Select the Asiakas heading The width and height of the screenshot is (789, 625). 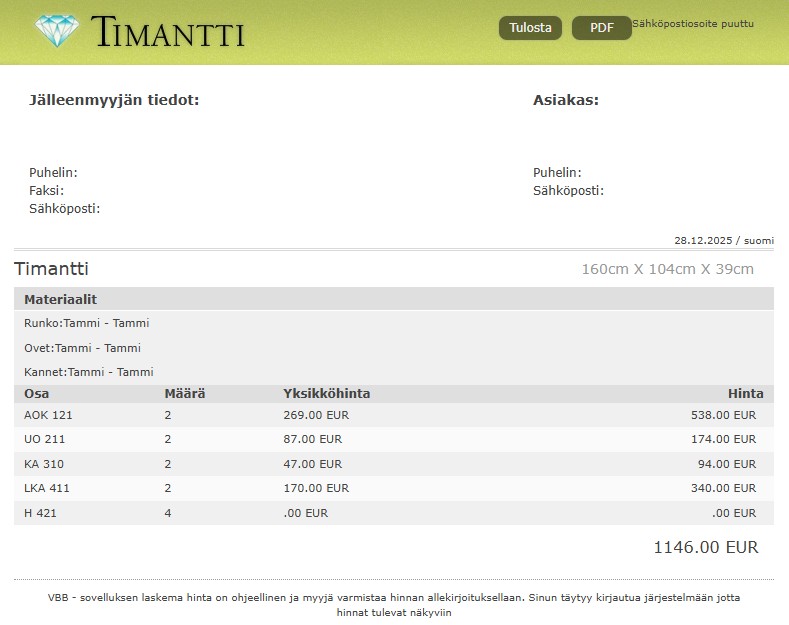point(566,100)
